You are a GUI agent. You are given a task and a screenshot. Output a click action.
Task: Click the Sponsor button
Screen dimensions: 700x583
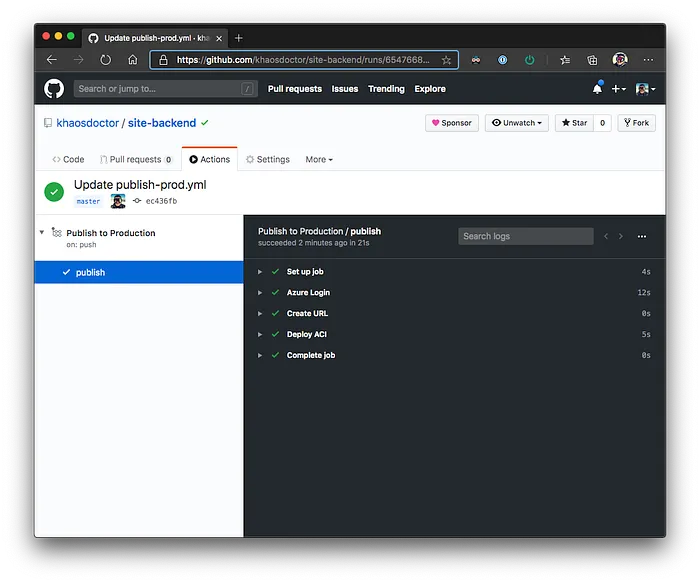click(x=452, y=123)
